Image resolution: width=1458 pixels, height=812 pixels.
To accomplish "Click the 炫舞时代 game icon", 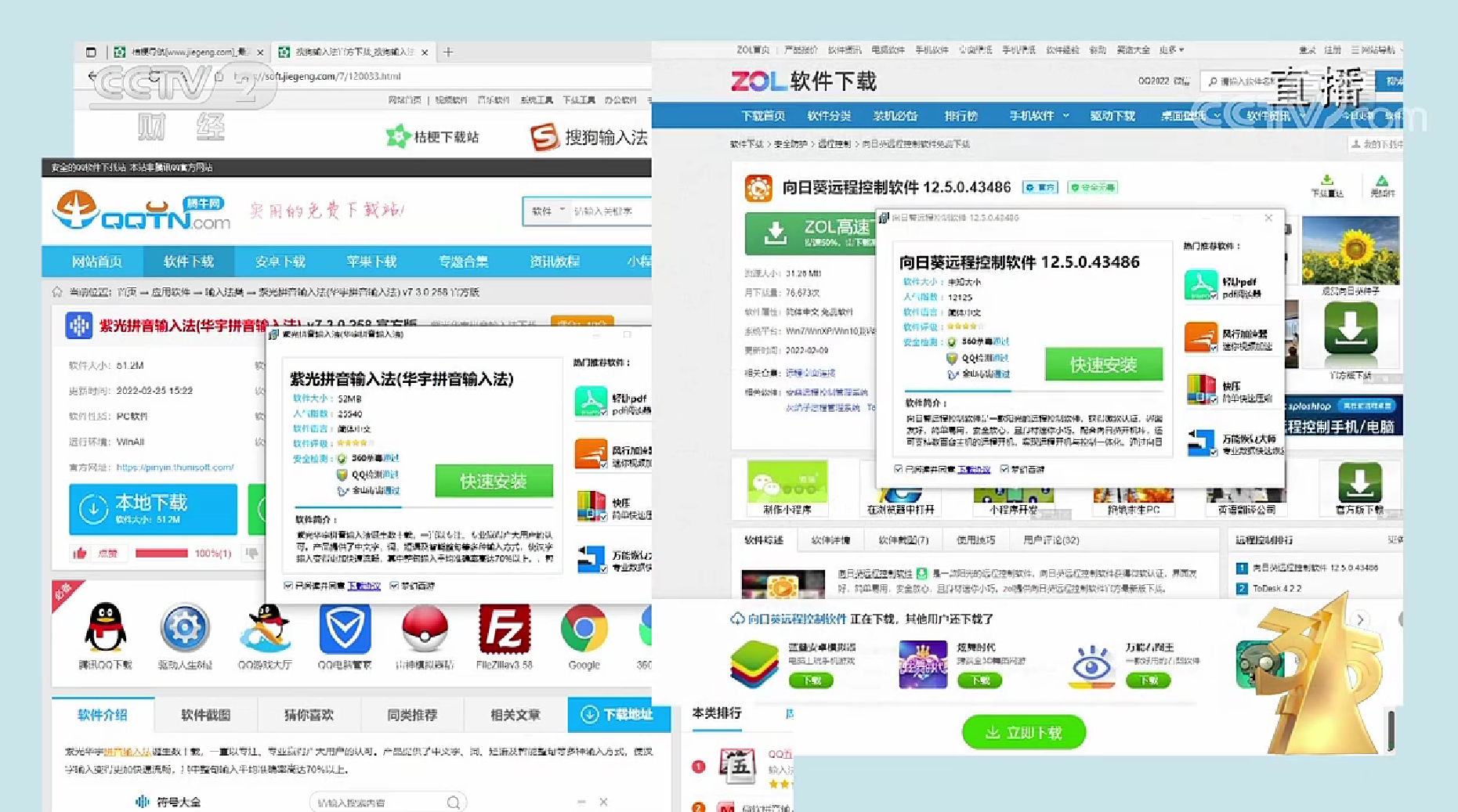I will coord(923,664).
